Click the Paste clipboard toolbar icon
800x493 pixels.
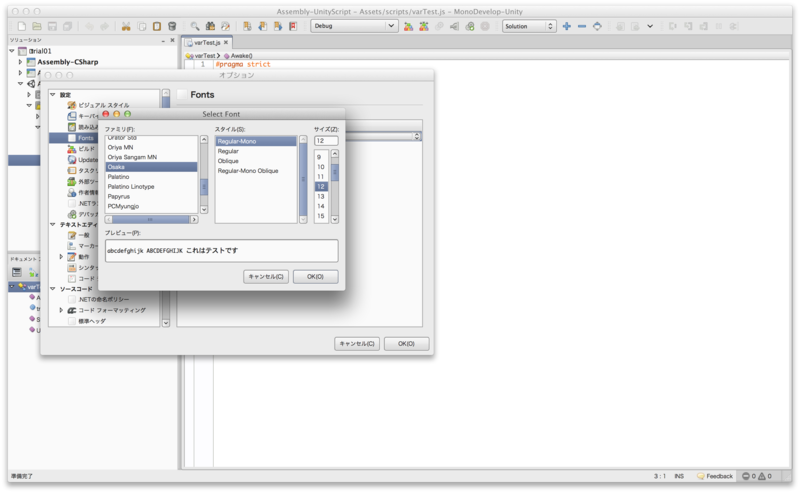[x=157, y=26]
